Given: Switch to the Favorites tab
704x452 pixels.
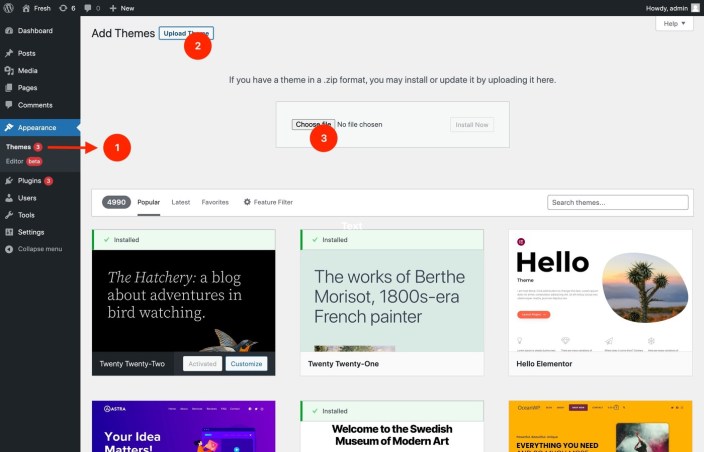Looking at the screenshot, I should pyautogui.click(x=215, y=202).
